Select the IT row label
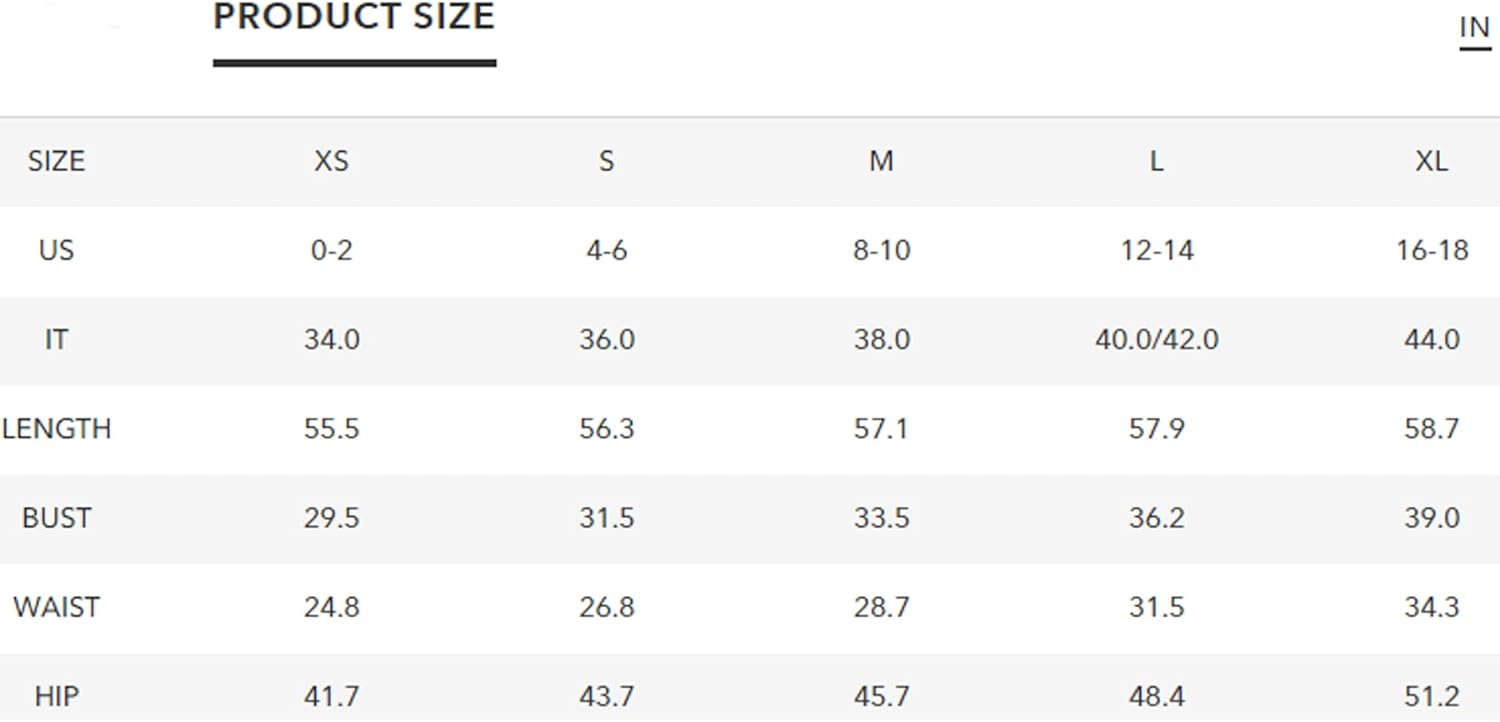This screenshot has width=1500, height=722. coord(56,340)
